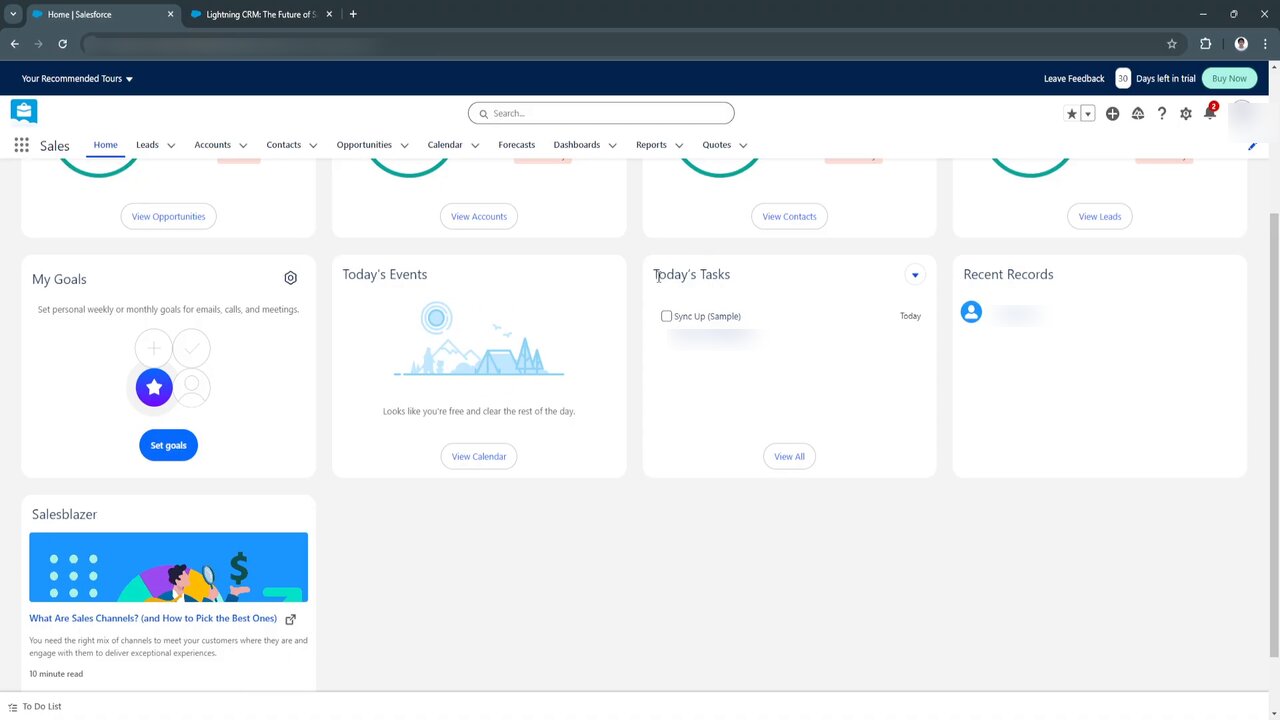Click the Global Actions plus icon
The height and width of the screenshot is (720, 1280).
tap(1112, 114)
